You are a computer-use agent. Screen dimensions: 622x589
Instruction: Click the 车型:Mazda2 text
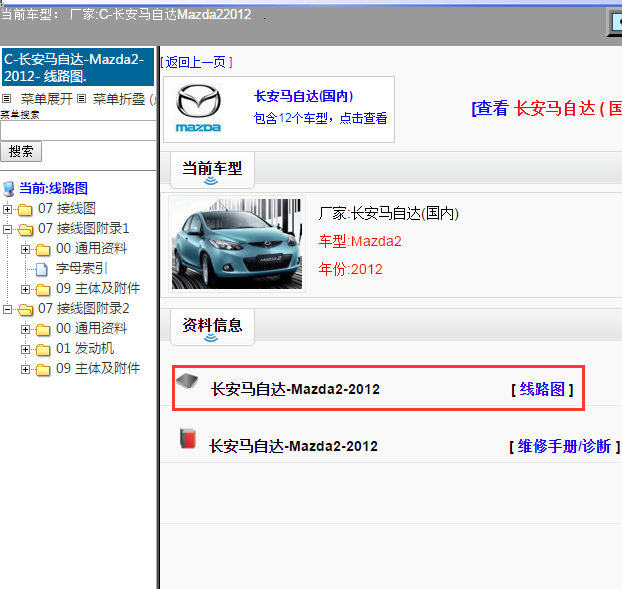pos(360,241)
